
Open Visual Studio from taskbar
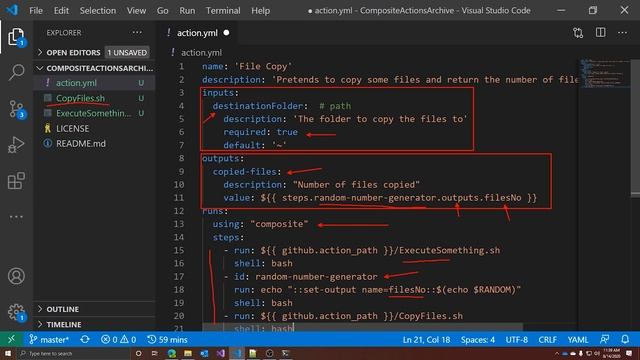221,353
